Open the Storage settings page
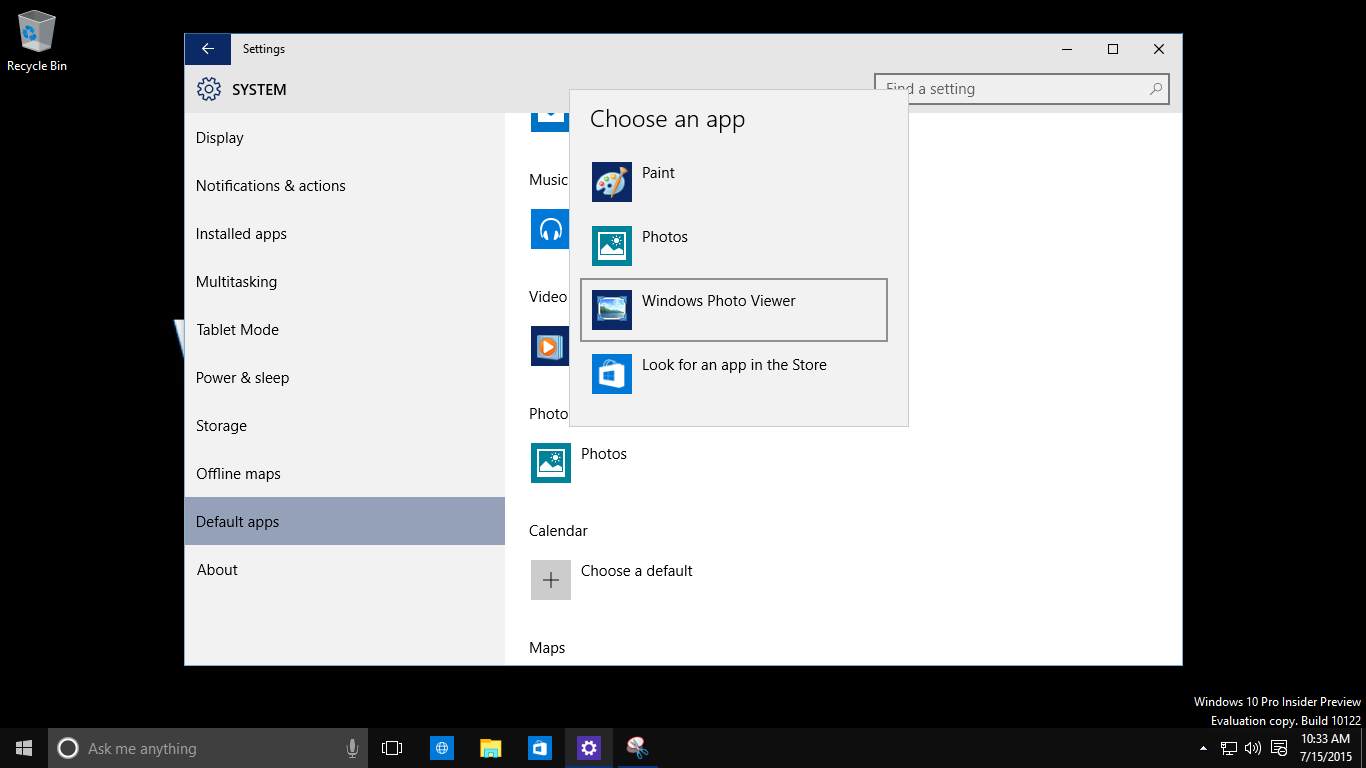The width and height of the screenshot is (1366, 768). (x=345, y=426)
